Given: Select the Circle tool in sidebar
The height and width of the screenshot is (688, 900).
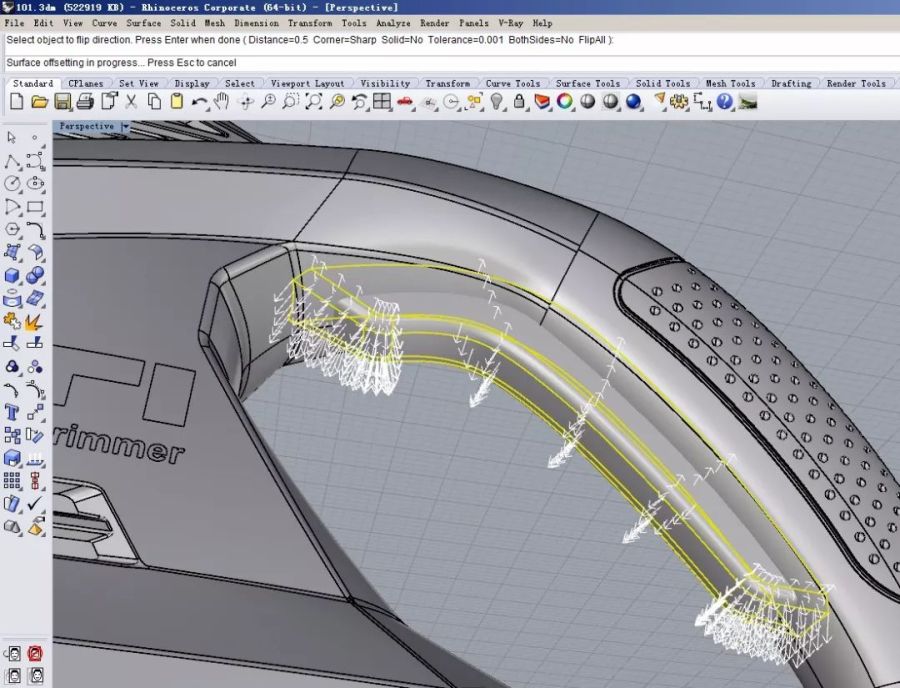Looking at the screenshot, I should 13,184.
